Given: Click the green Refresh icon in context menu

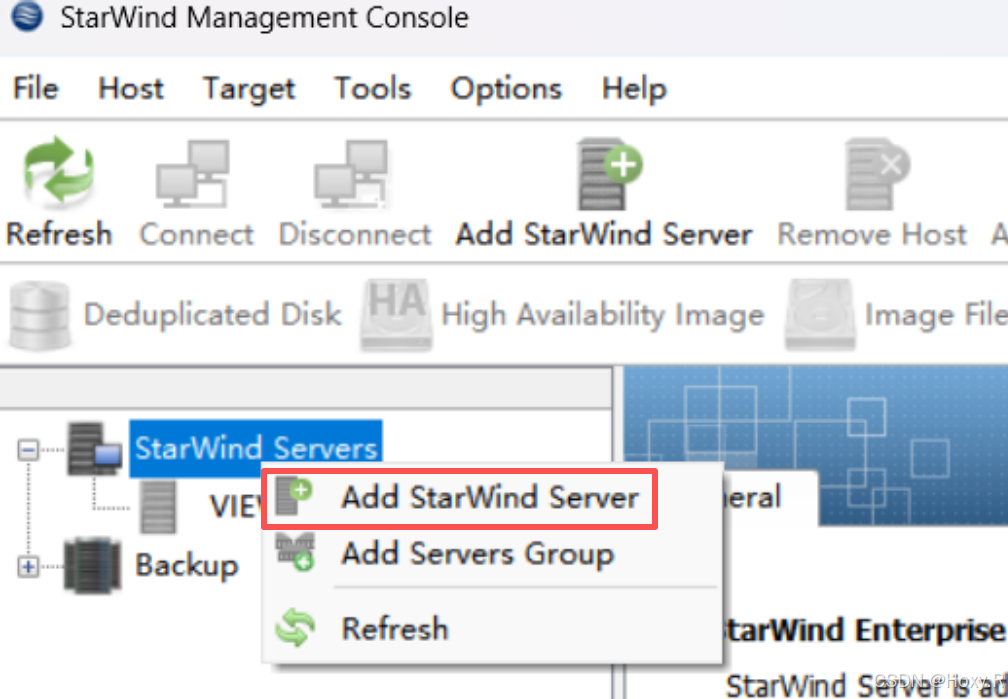Looking at the screenshot, I should tap(295, 627).
